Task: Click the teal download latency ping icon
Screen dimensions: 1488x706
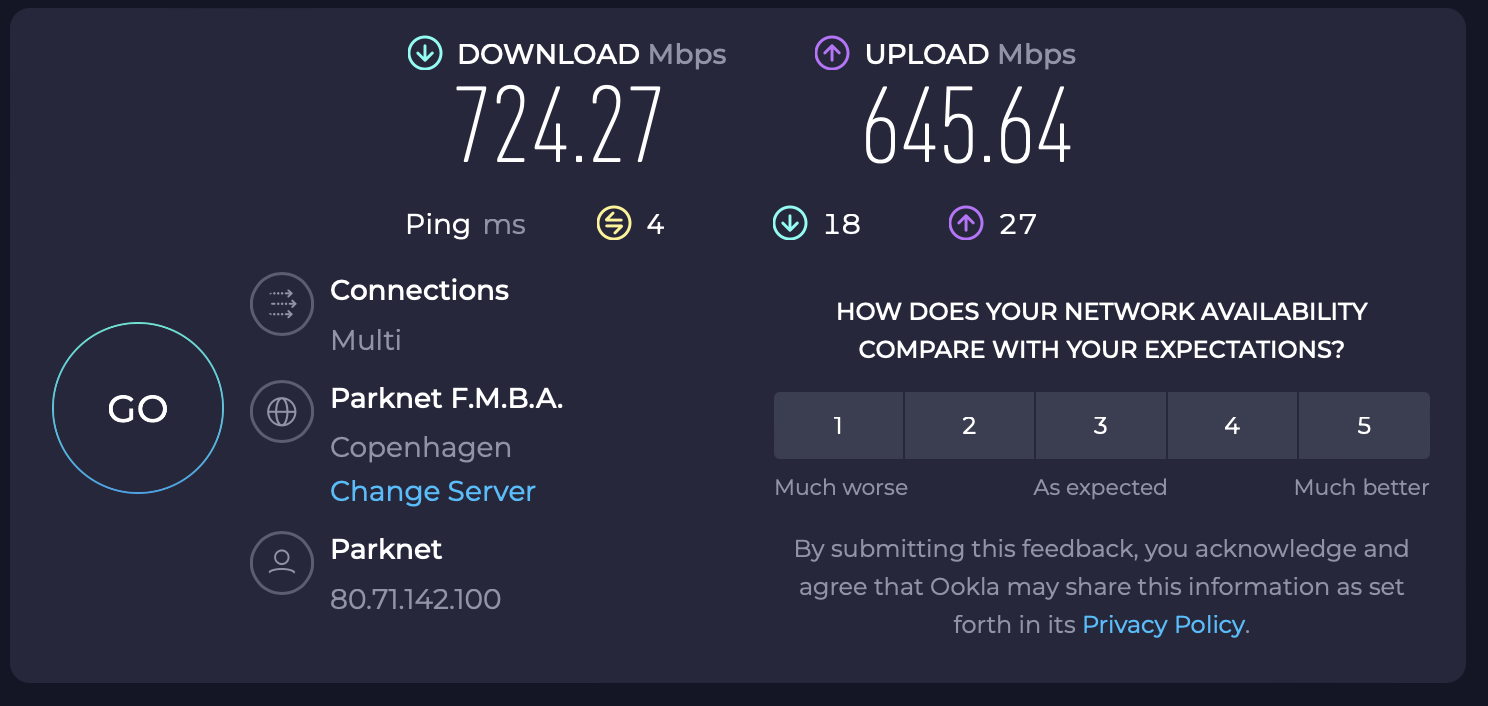Action: [x=790, y=223]
